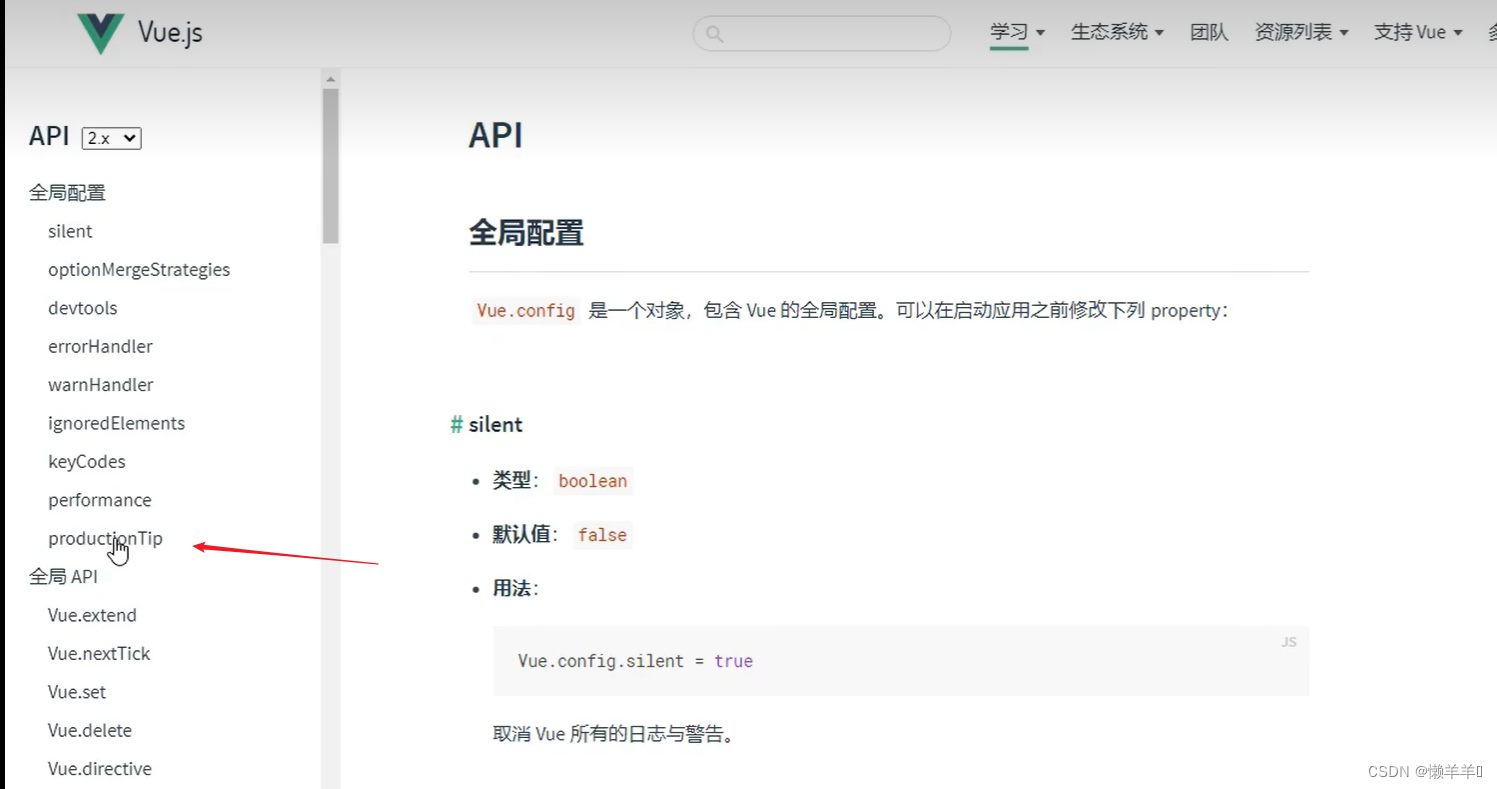
Task: Go to the 团队 page
Action: click(1209, 32)
